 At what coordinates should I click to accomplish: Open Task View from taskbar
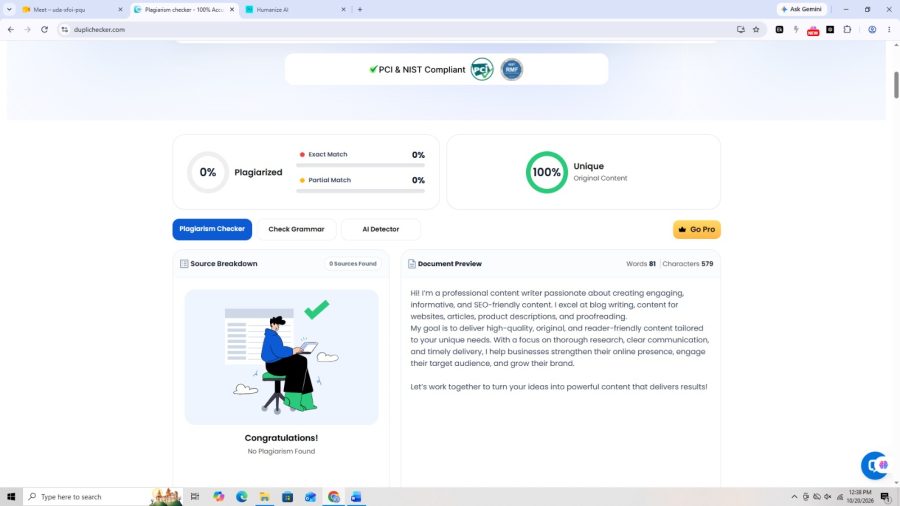(195, 497)
